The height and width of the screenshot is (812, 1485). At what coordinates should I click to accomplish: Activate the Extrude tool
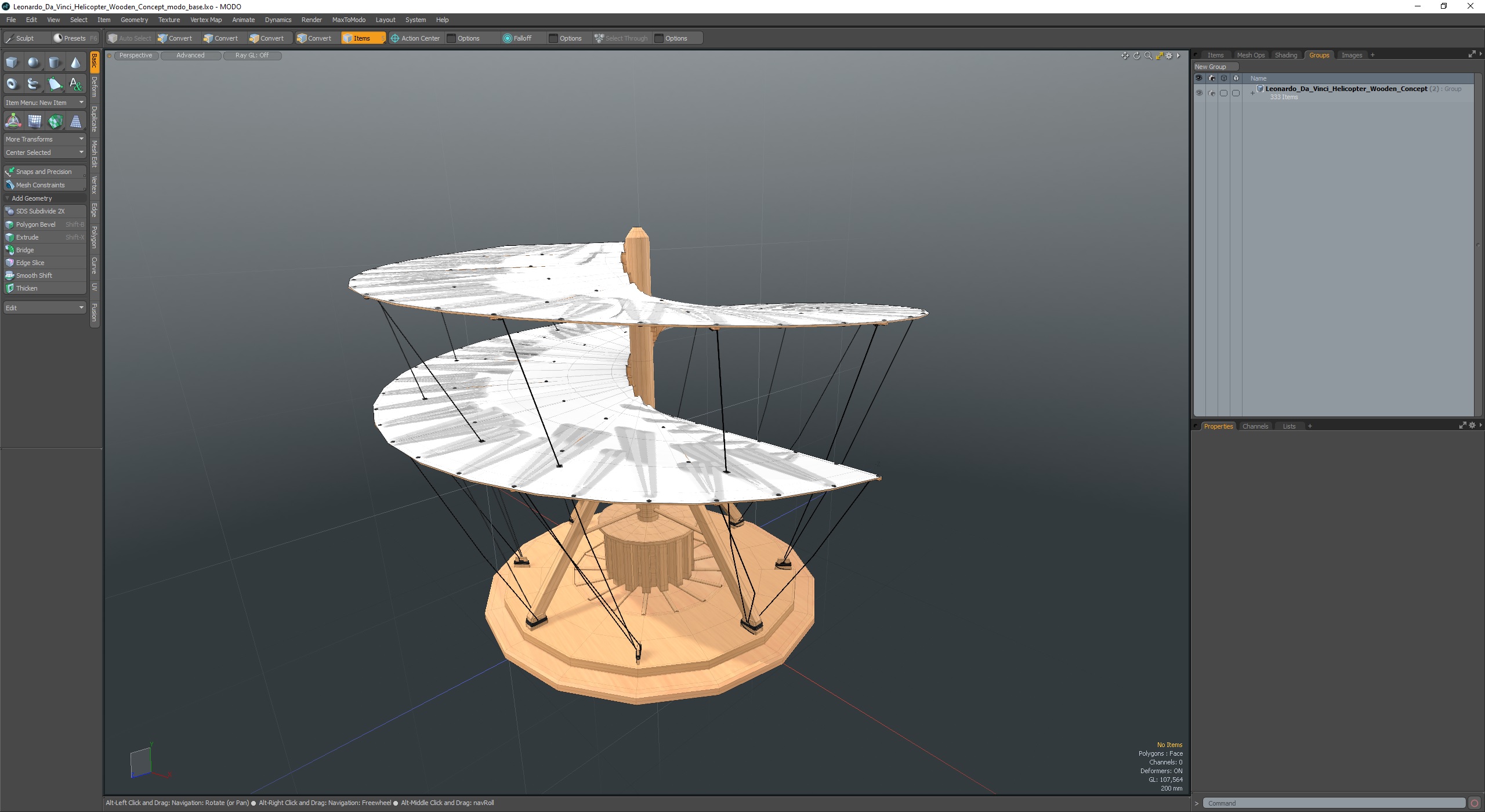(45, 237)
